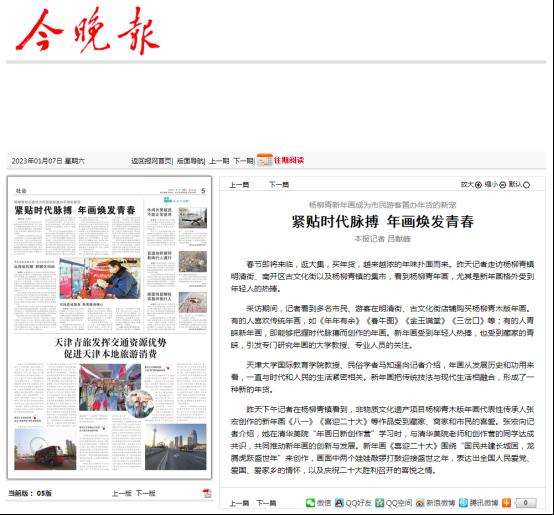Go to 返回报网首页 link
The height and width of the screenshot is (515, 554).
click(x=152, y=161)
